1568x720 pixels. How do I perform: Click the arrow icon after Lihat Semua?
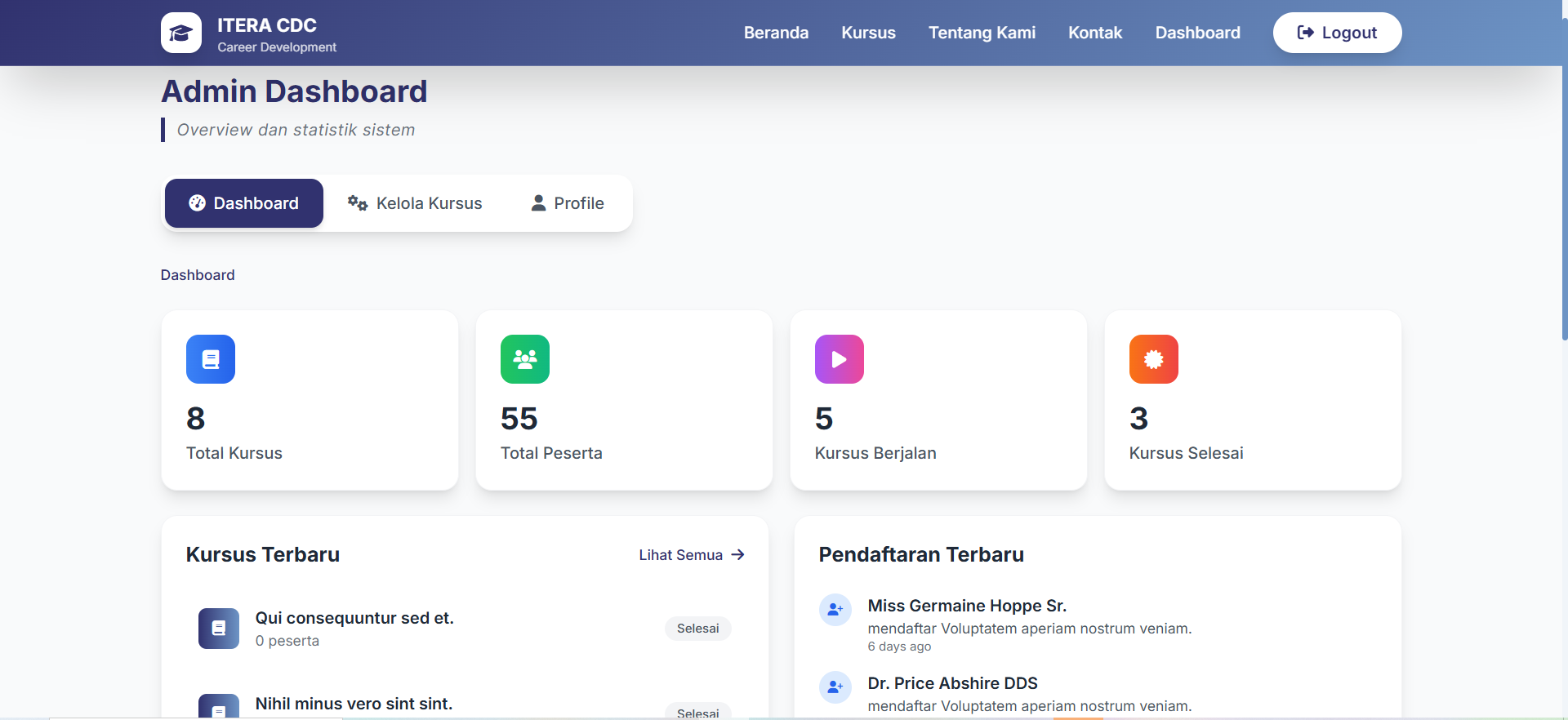[738, 555]
